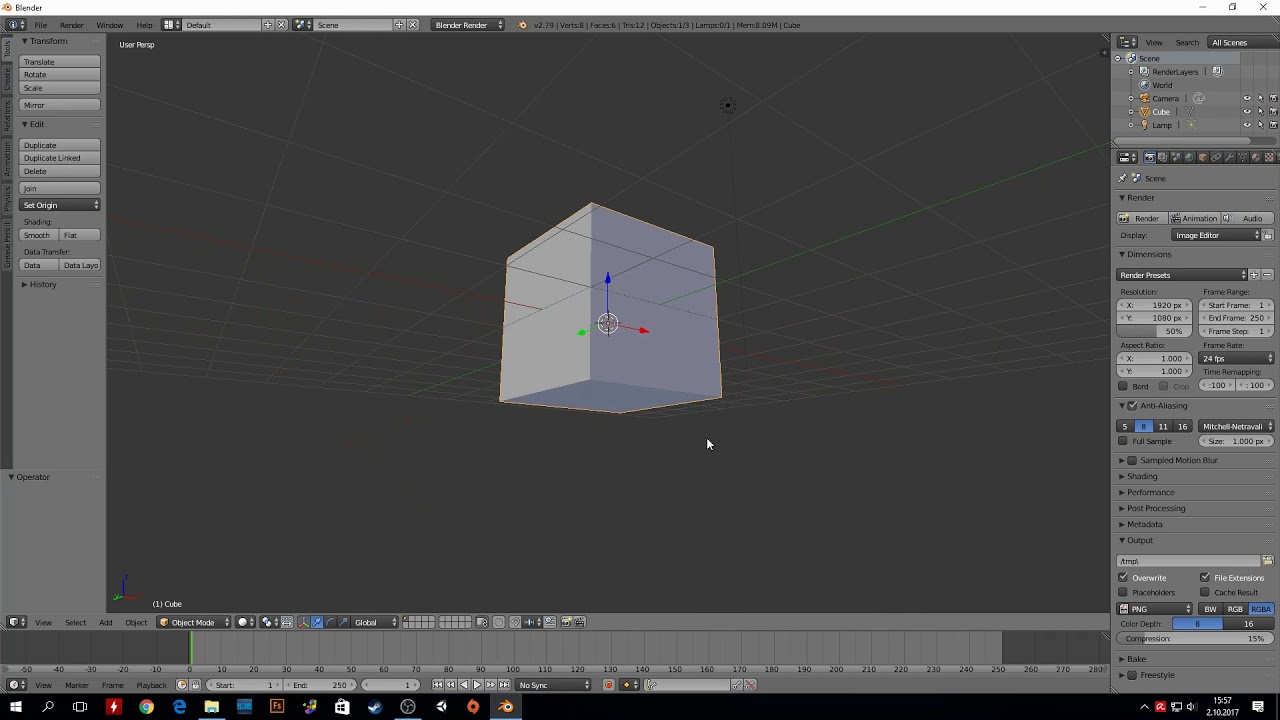Open the Scene properties tab icon

tap(1176, 157)
